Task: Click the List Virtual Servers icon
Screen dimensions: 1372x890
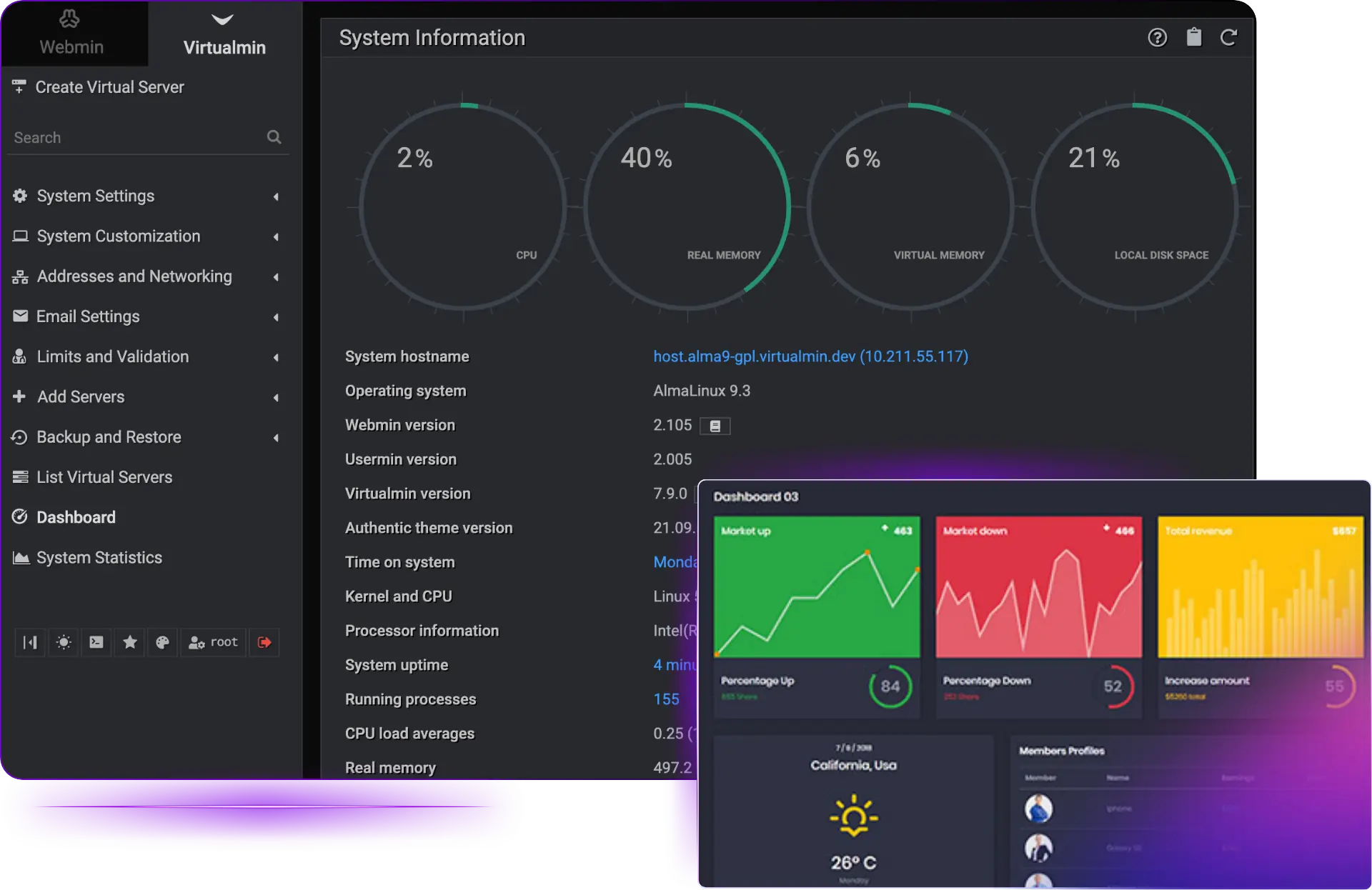Action: pos(20,476)
